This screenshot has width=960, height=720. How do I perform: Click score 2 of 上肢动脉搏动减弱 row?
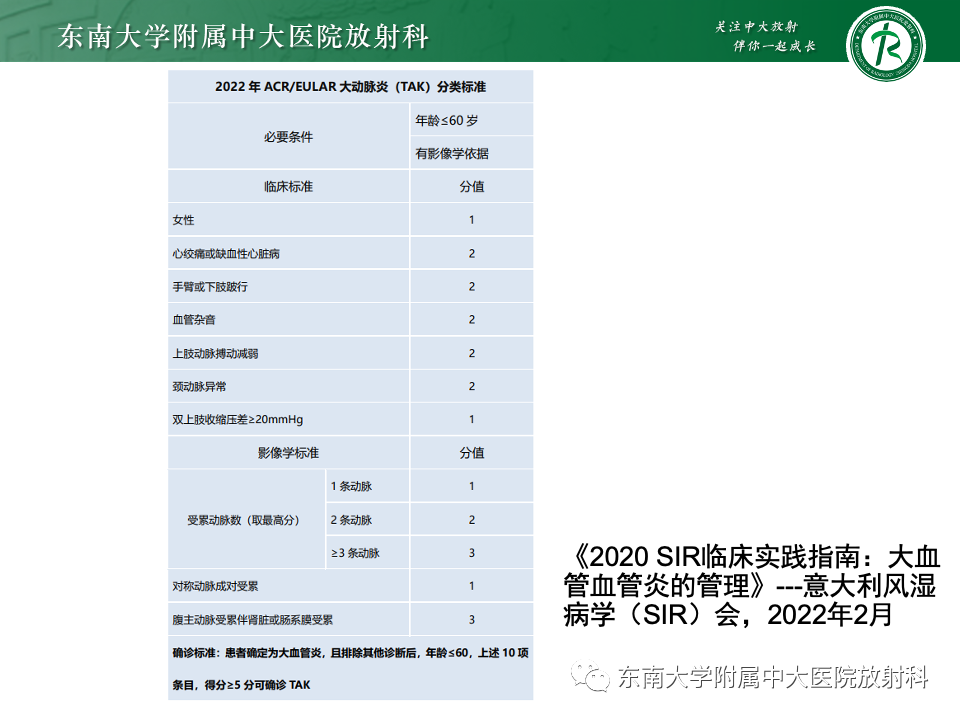point(471,353)
